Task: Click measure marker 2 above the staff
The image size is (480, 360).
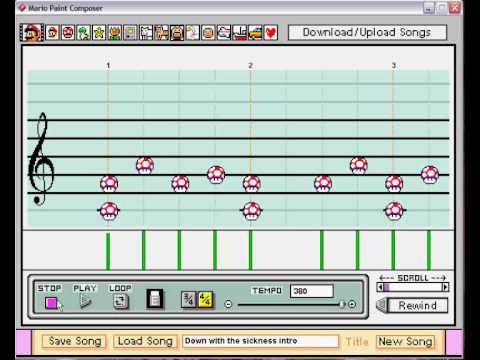Action: [x=250, y=65]
